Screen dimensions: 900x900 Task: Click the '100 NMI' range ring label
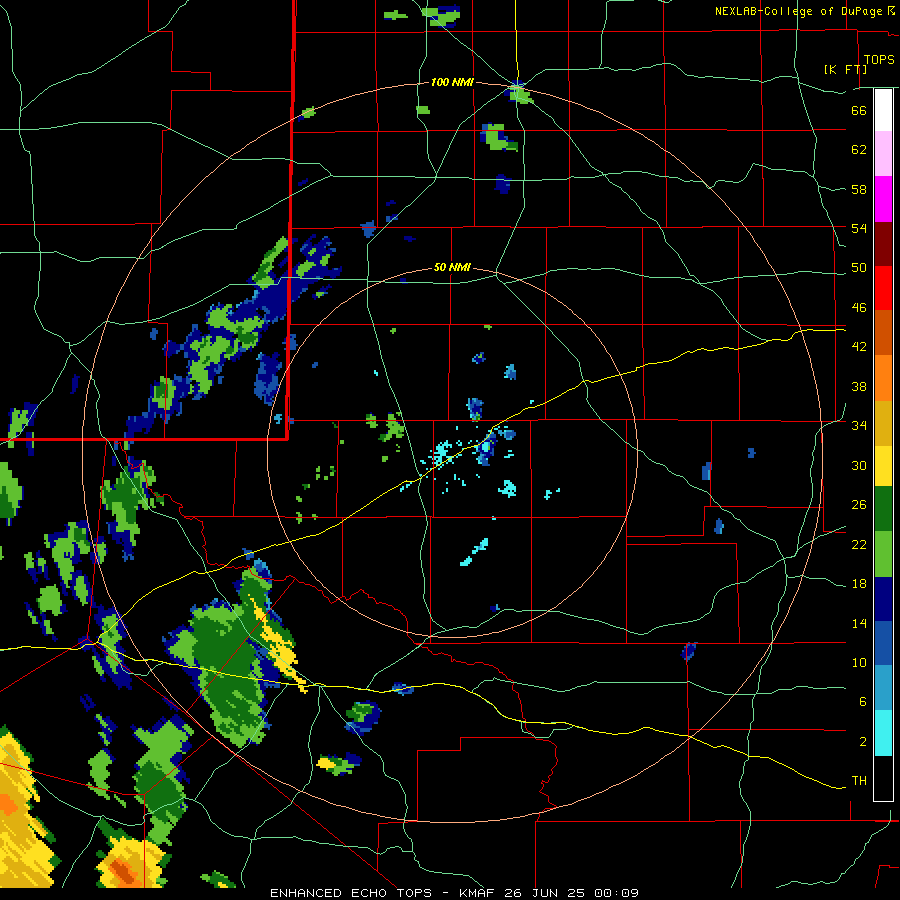pos(452,83)
